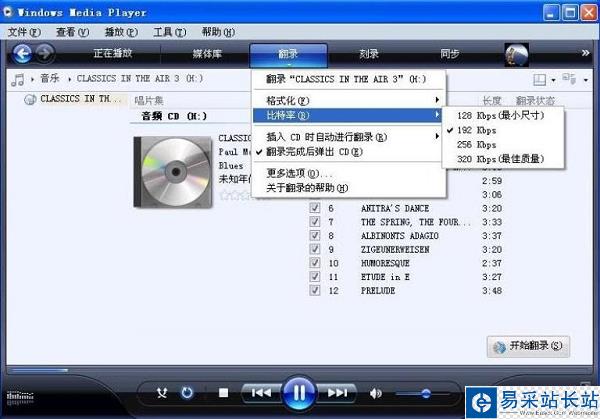Switch to 刻录 burn tab
The height and width of the screenshot is (419, 600).
tap(369, 54)
